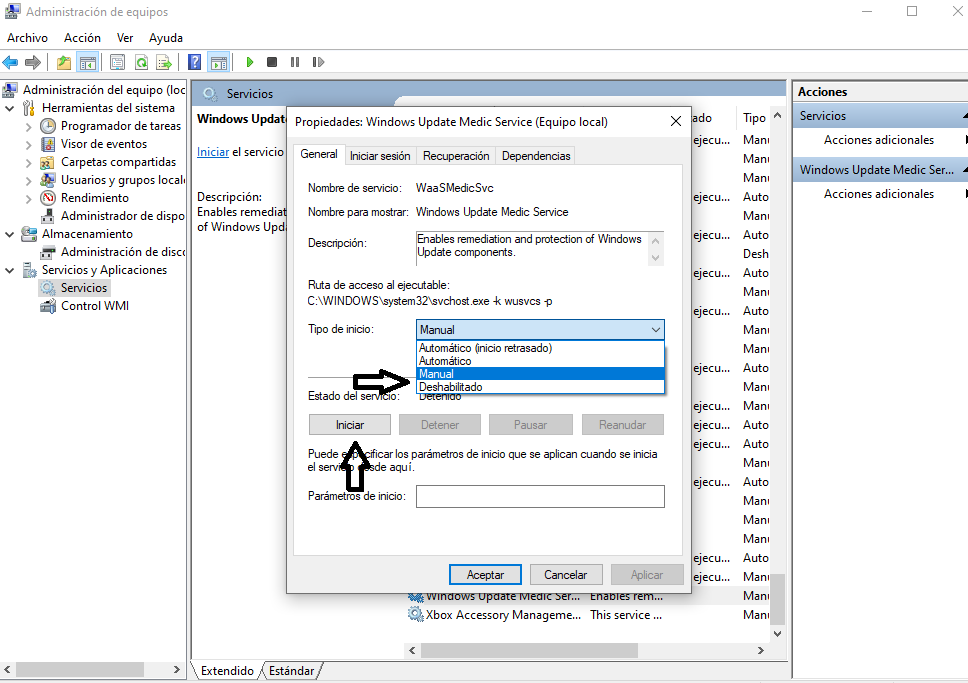The height and width of the screenshot is (683, 968).
Task: Choose Automático (inicio retrasado) option
Action: 540,348
